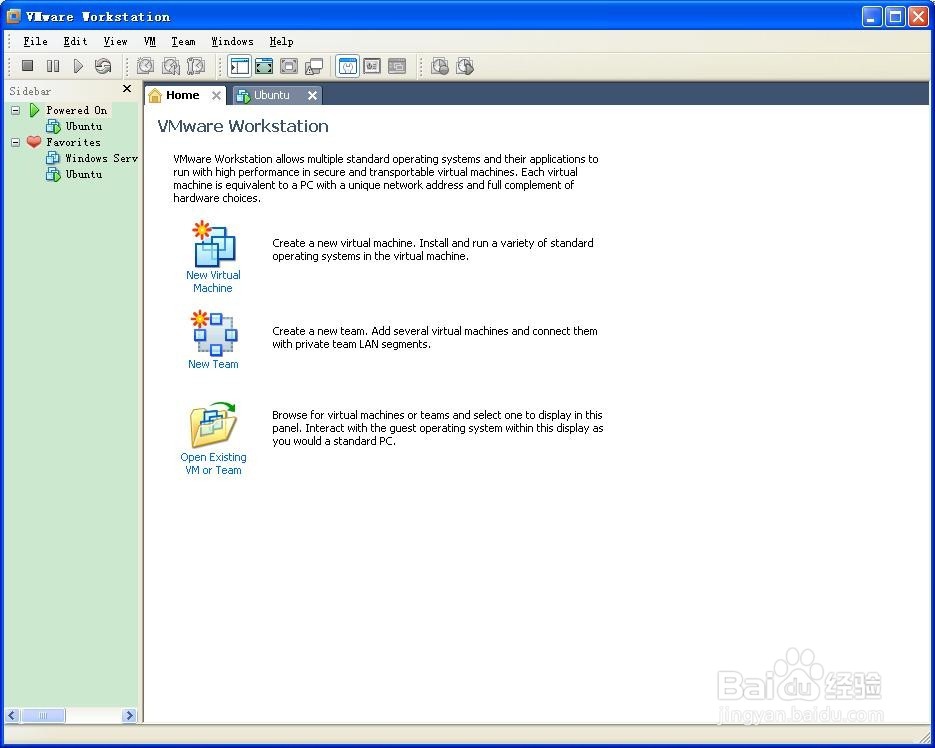Image resolution: width=935 pixels, height=748 pixels.
Task: Close the Ubuntu tab
Action: (x=312, y=95)
